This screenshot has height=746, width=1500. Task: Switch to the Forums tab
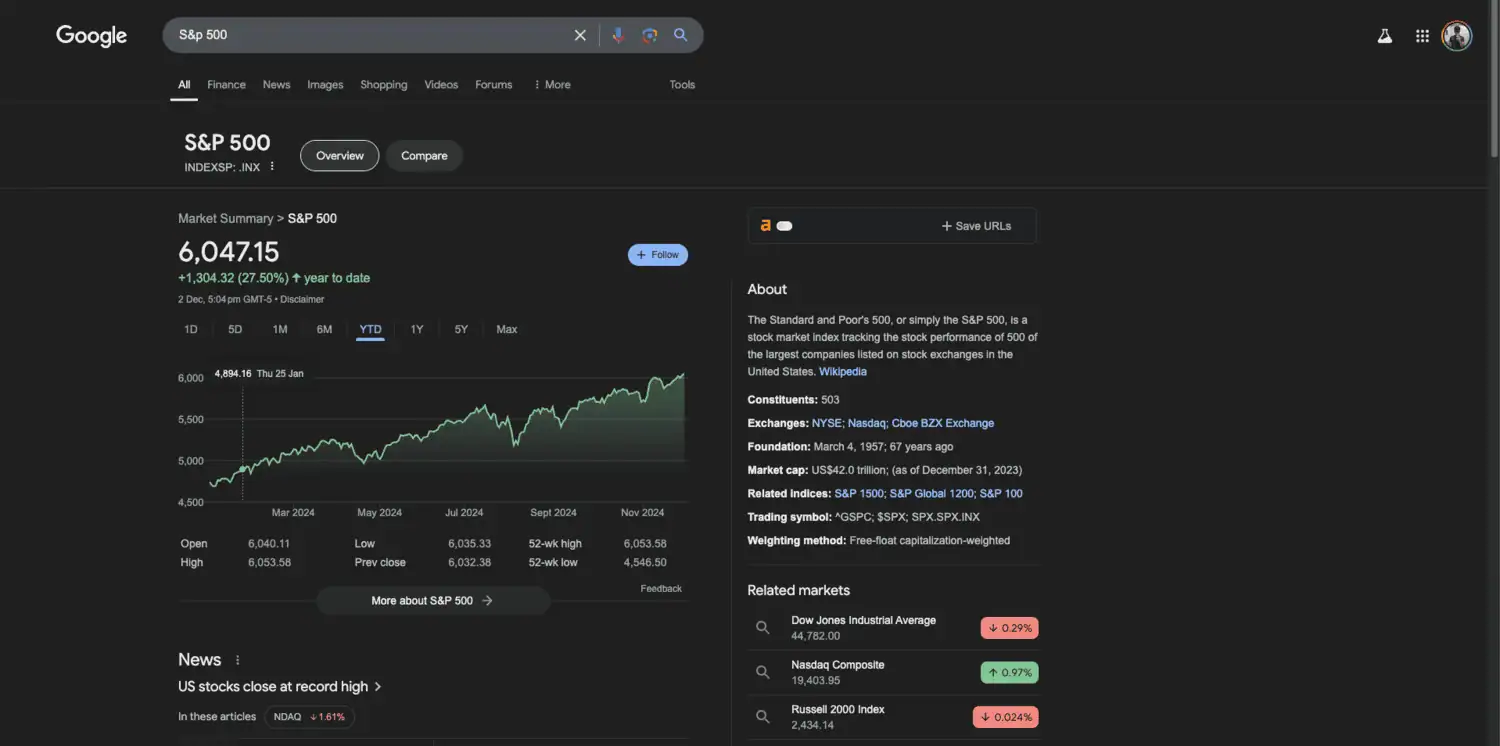(x=493, y=85)
